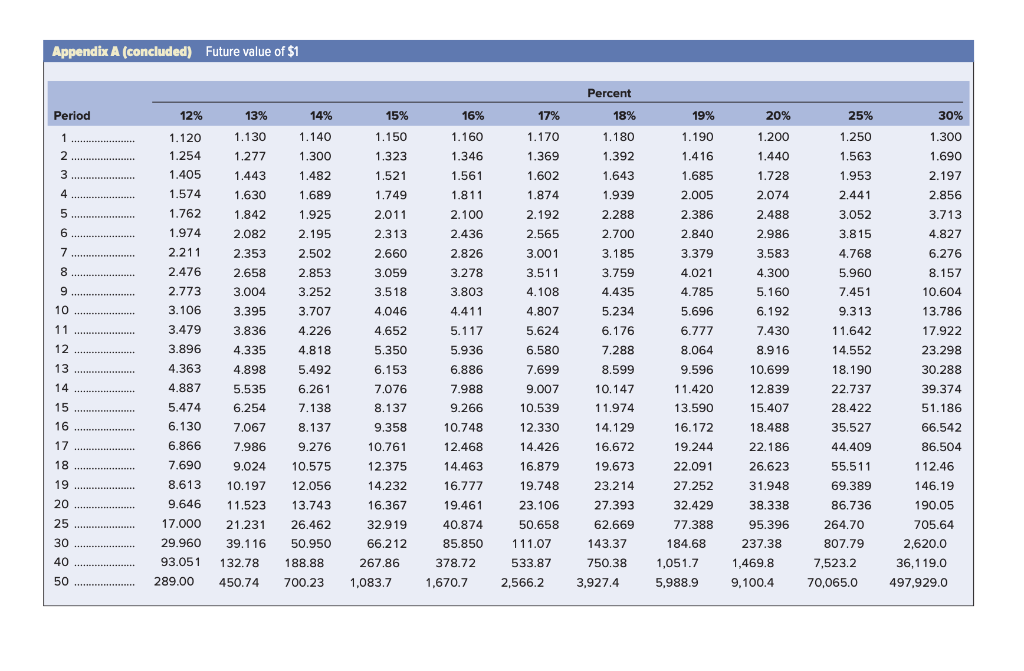Click the value 807.79 in the 25% column
The image size is (1024, 671).
844,544
